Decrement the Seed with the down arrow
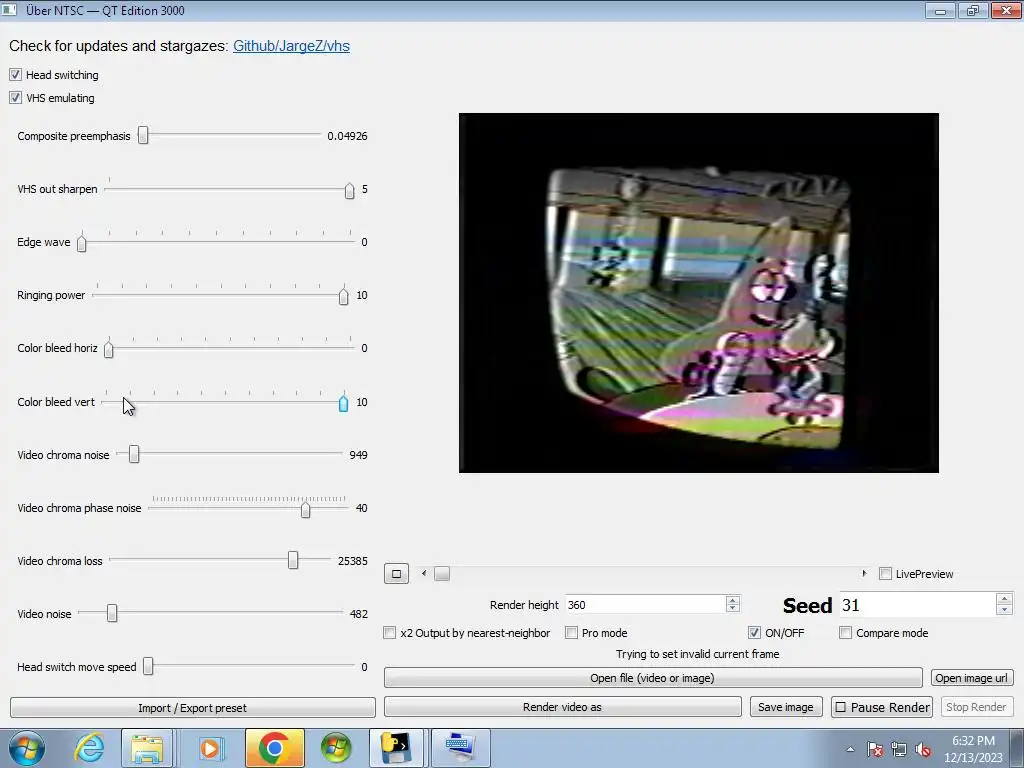Image resolution: width=1024 pixels, height=768 pixels. [1004, 611]
